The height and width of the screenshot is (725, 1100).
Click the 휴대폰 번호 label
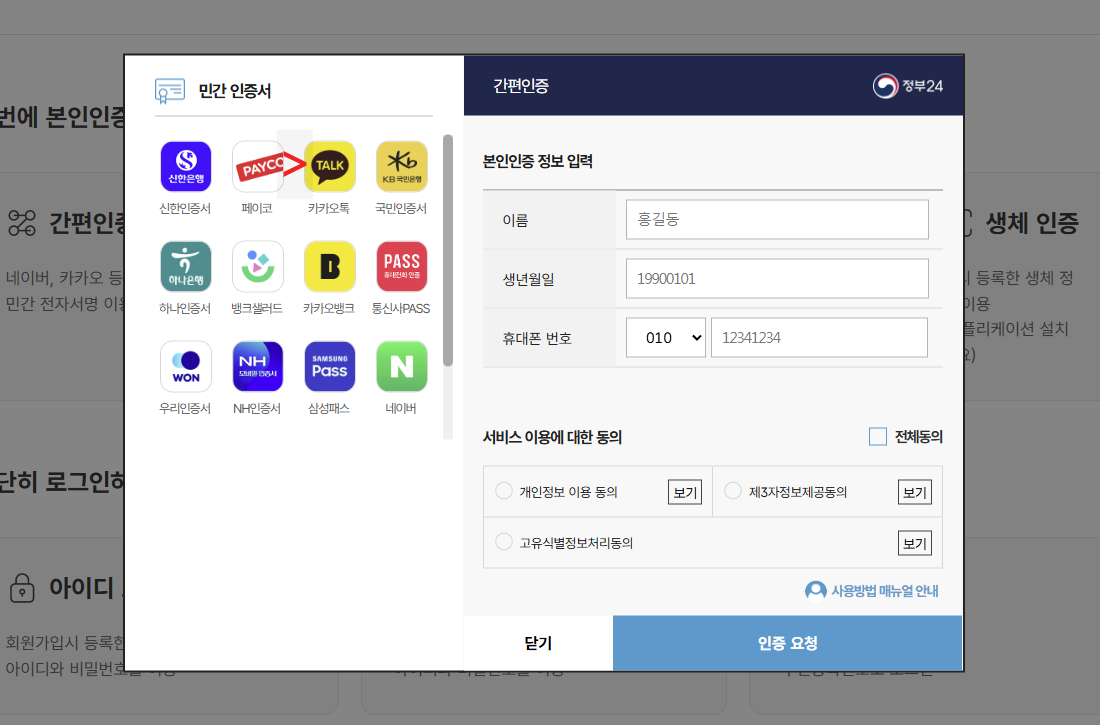(x=537, y=338)
